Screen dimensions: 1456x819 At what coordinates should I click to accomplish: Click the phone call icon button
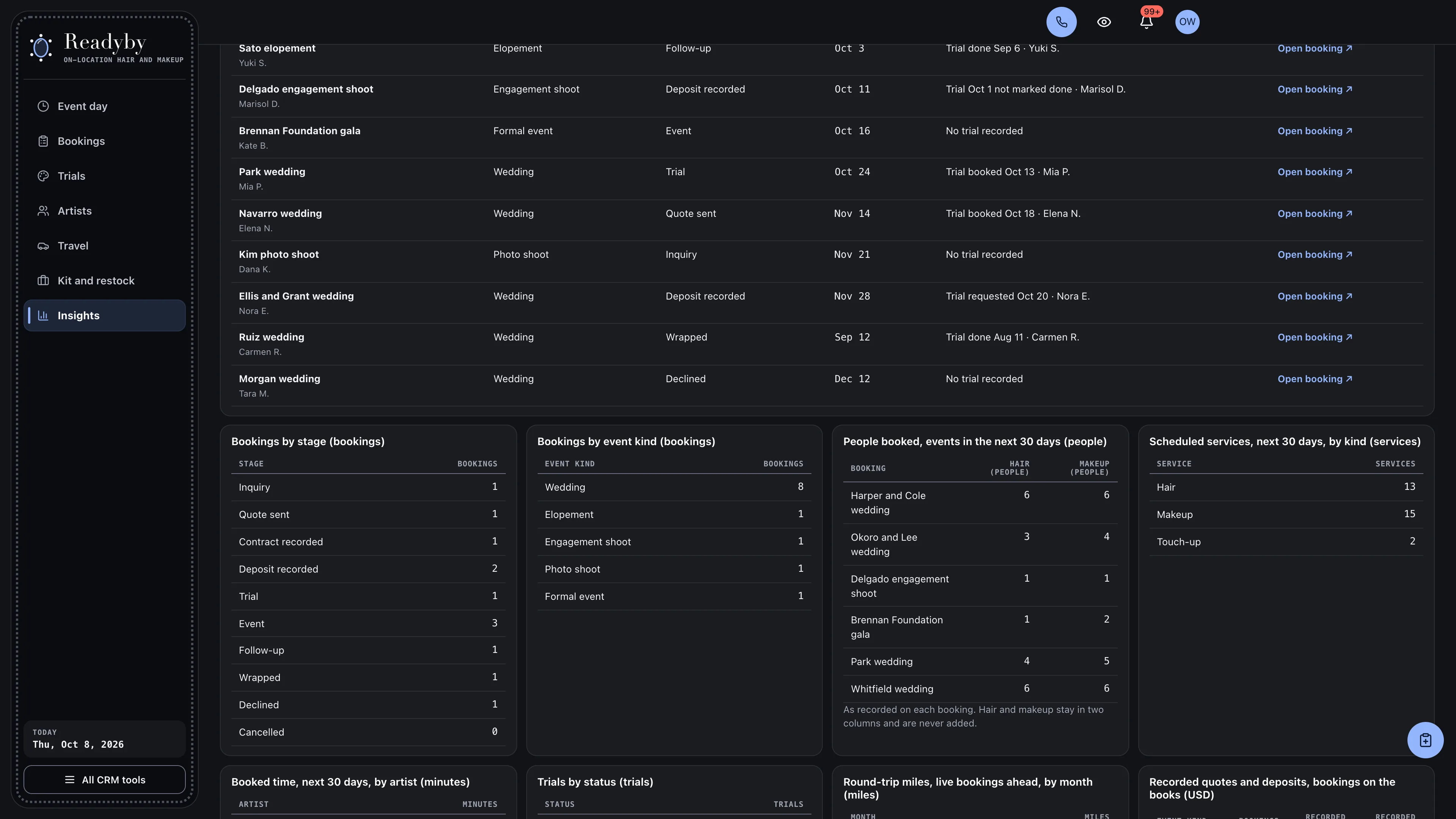1061,22
